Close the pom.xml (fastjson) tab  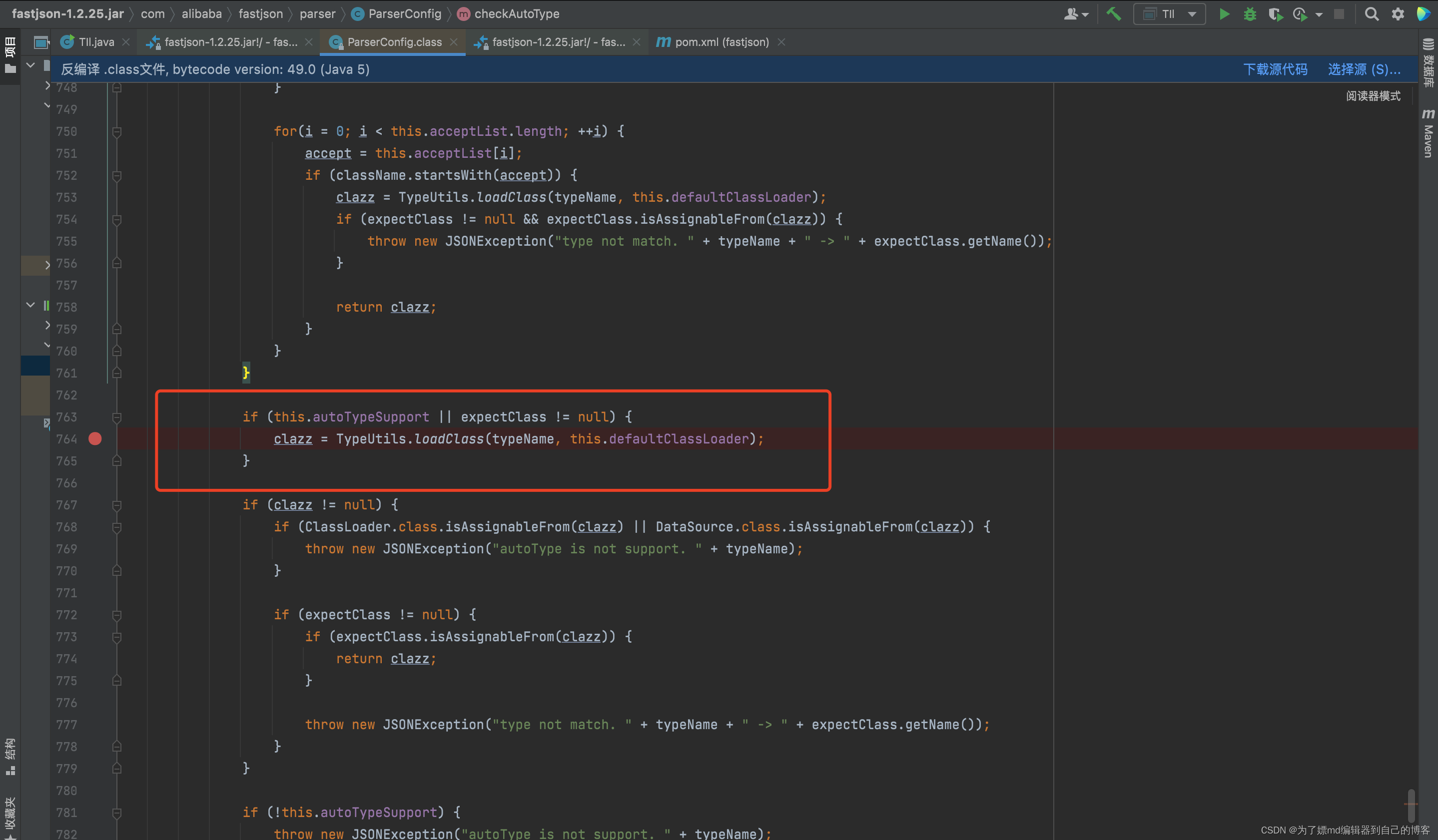point(781,42)
